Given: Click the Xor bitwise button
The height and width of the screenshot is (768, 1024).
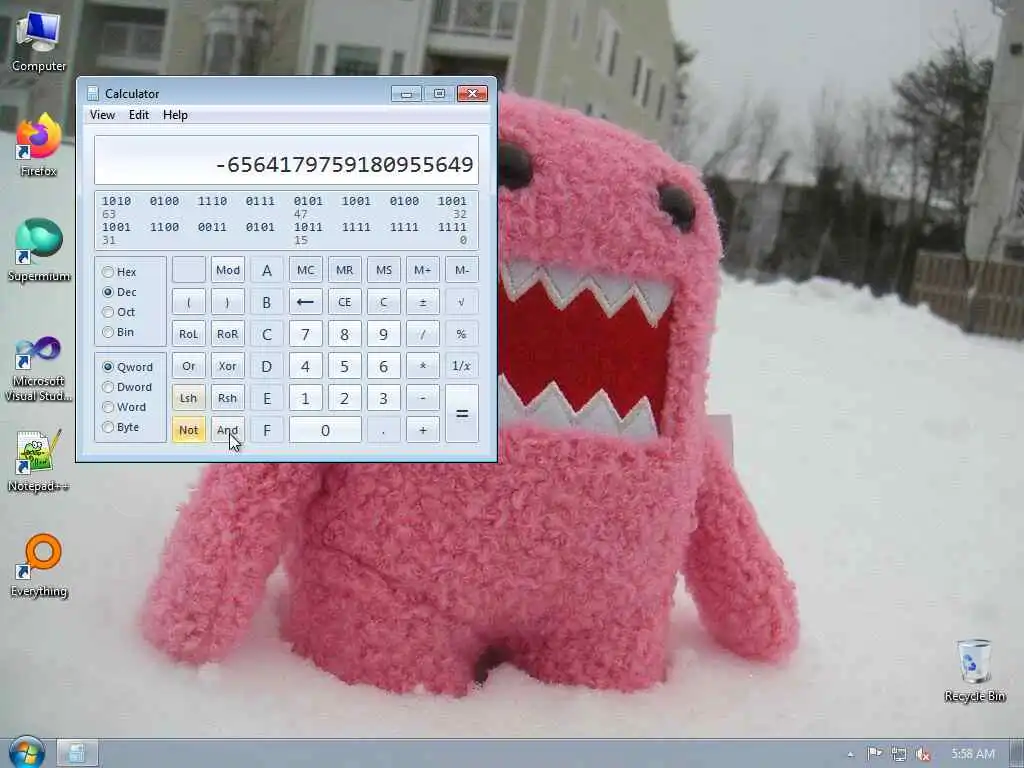Looking at the screenshot, I should click(x=227, y=366).
